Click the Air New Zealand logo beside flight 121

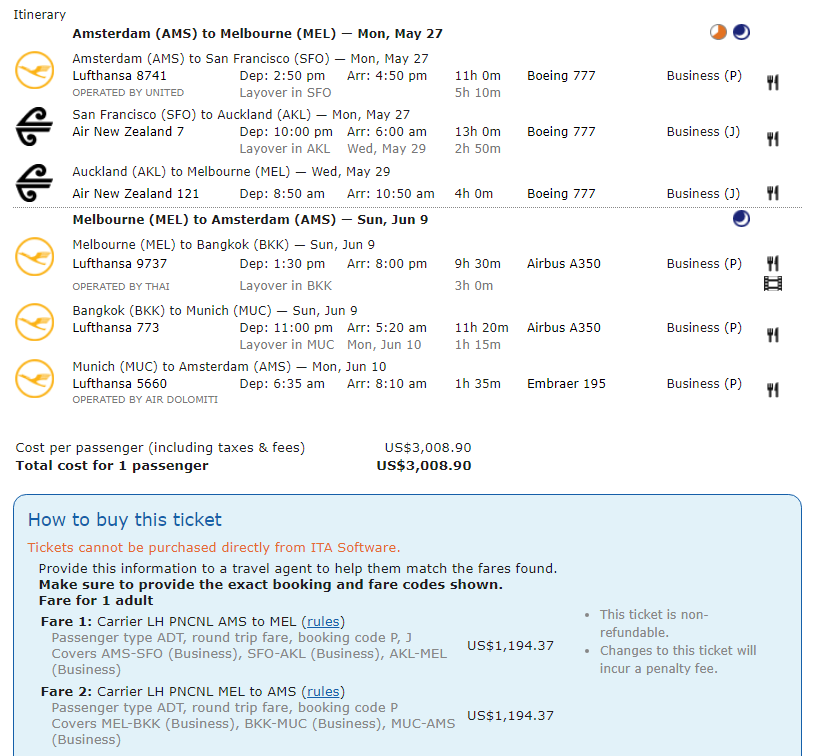(x=34, y=183)
